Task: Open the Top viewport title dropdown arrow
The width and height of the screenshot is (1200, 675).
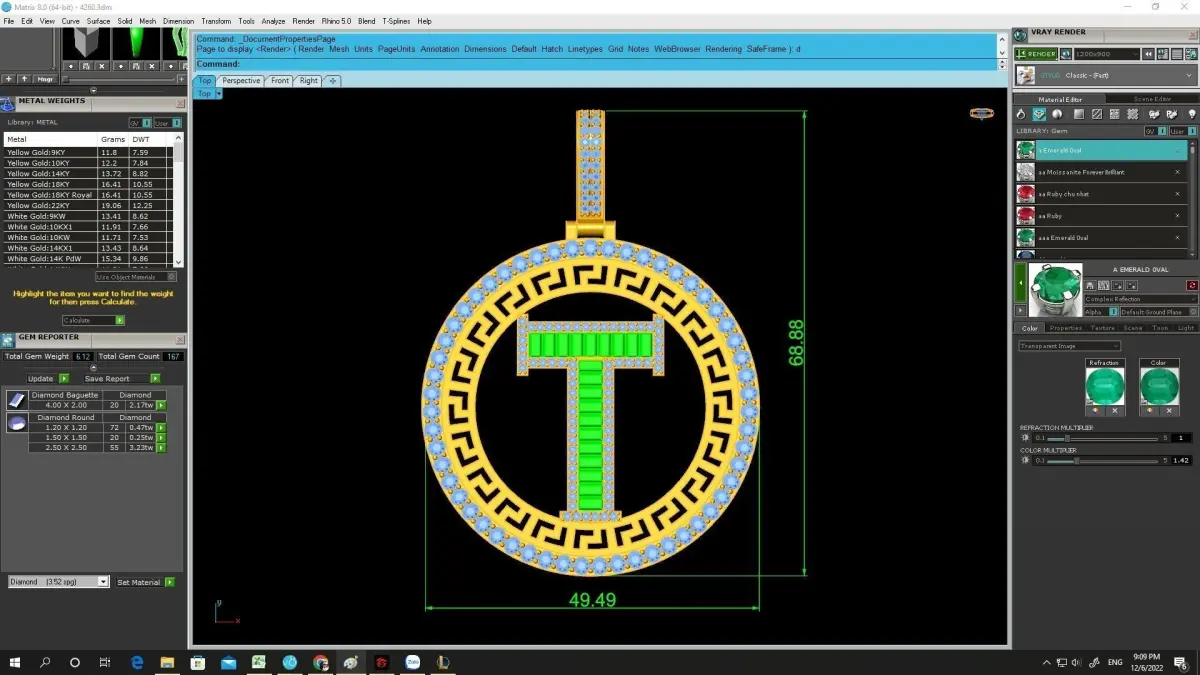Action: 218,93
